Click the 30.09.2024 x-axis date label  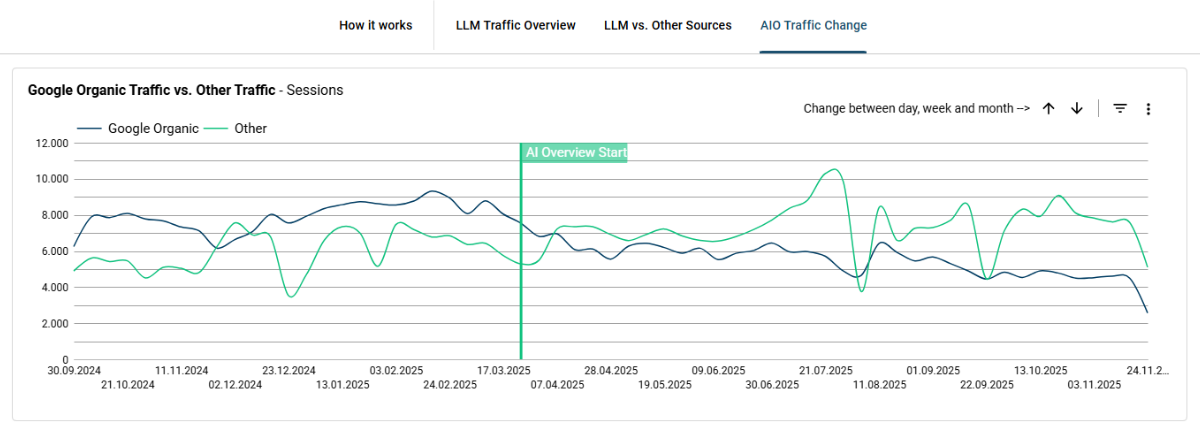pos(73,370)
